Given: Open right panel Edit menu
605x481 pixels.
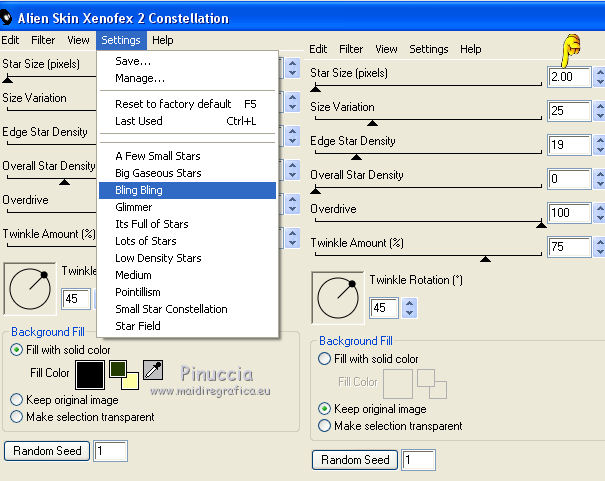Looking at the screenshot, I should pos(318,49).
